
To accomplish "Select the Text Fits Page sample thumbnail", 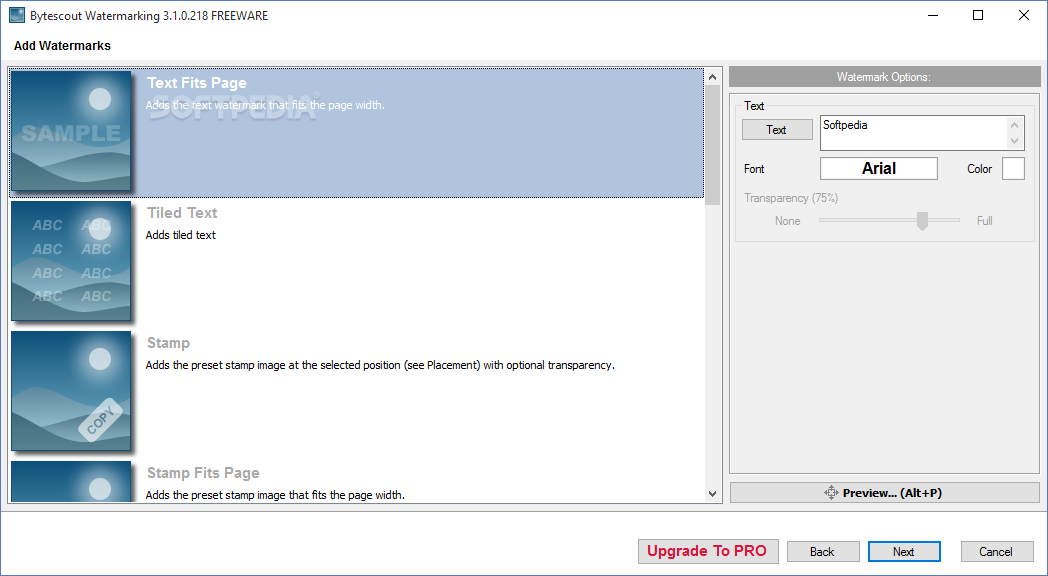I will point(71,130).
